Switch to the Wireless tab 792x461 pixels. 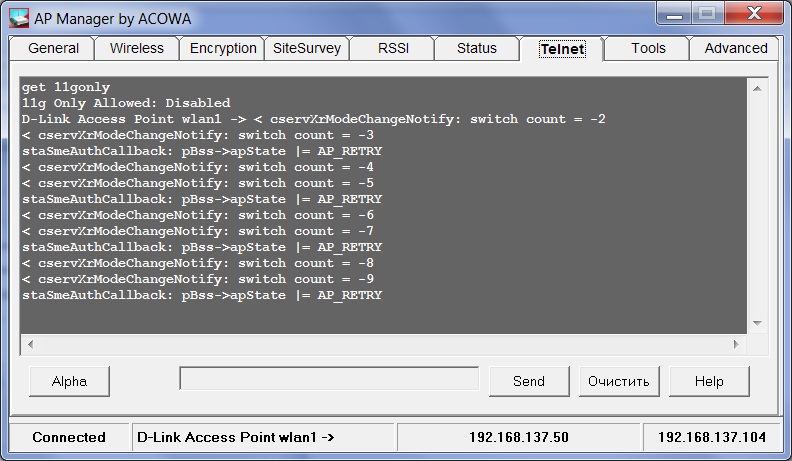[x=137, y=48]
